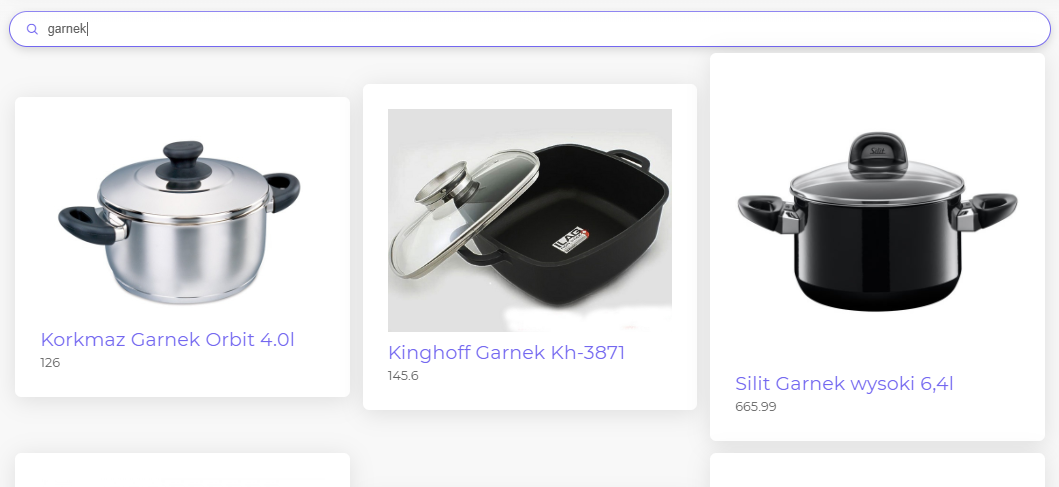The width and height of the screenshot is (1059, 487).
Task: Open Korkmaz Garnek Orbit 4.0l link
Action: pyautogui.click(x=167, y=339)
